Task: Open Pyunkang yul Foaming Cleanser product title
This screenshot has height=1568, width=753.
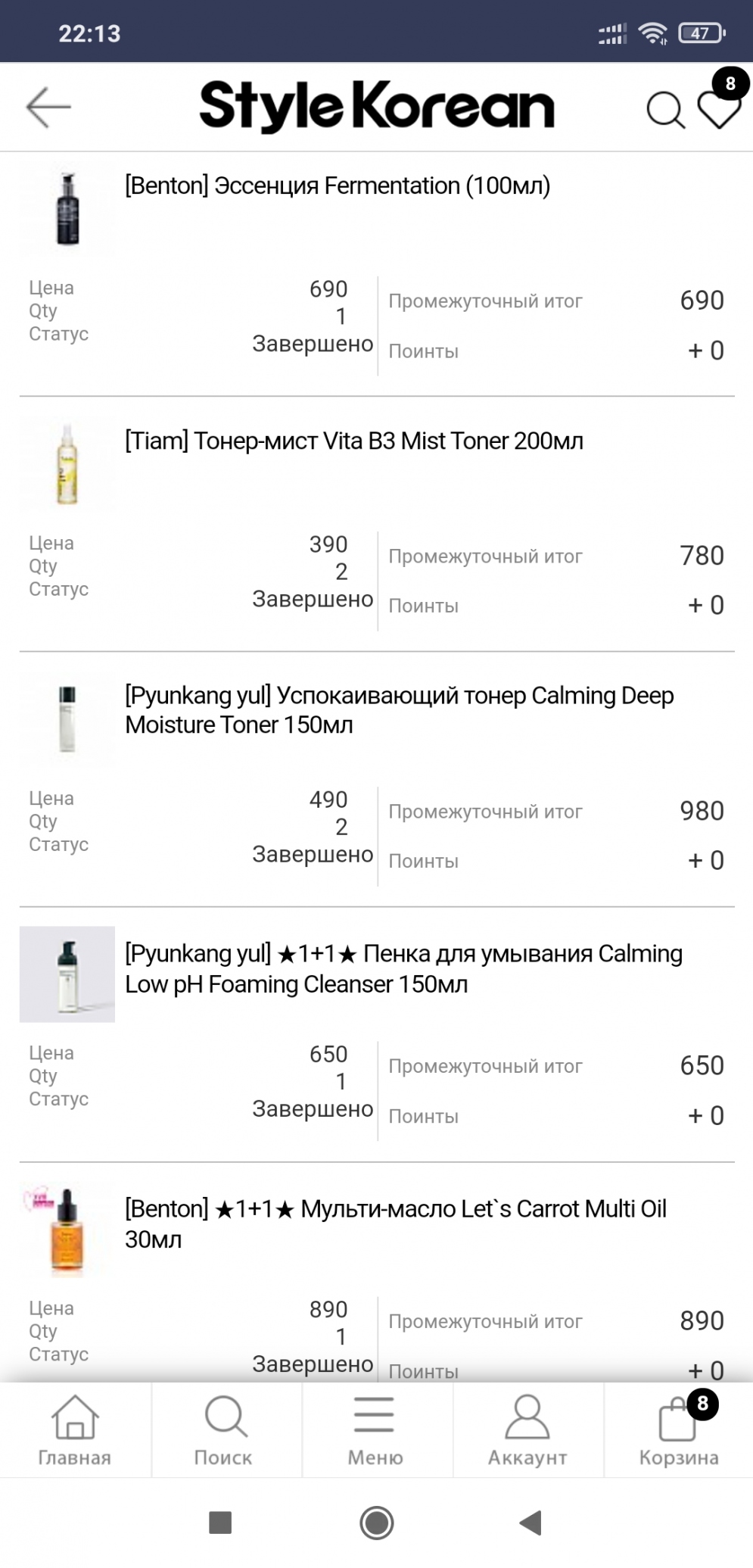Action: coord(403,968)
